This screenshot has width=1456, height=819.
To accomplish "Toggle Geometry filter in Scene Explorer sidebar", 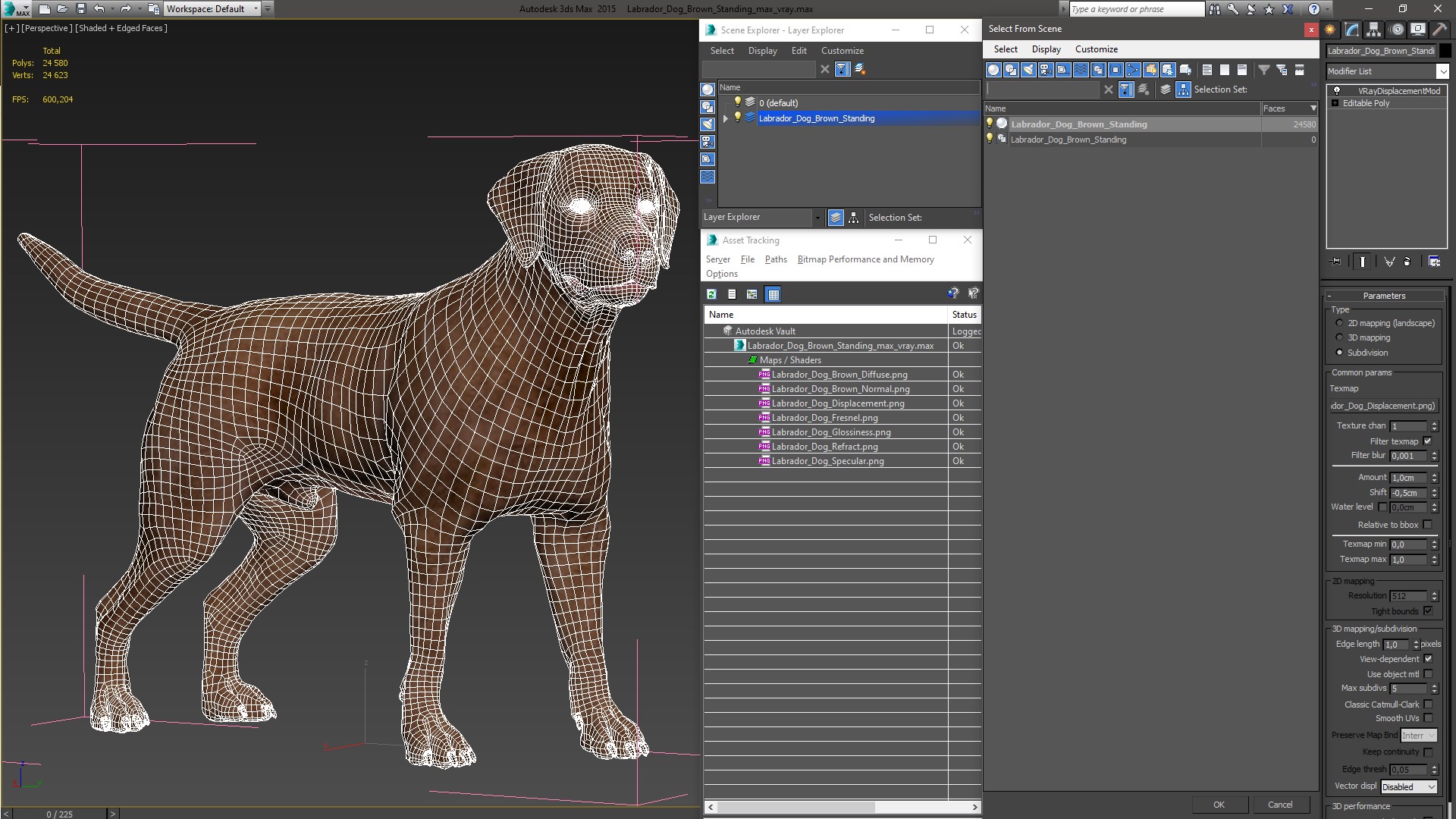I will coord(708,89).
